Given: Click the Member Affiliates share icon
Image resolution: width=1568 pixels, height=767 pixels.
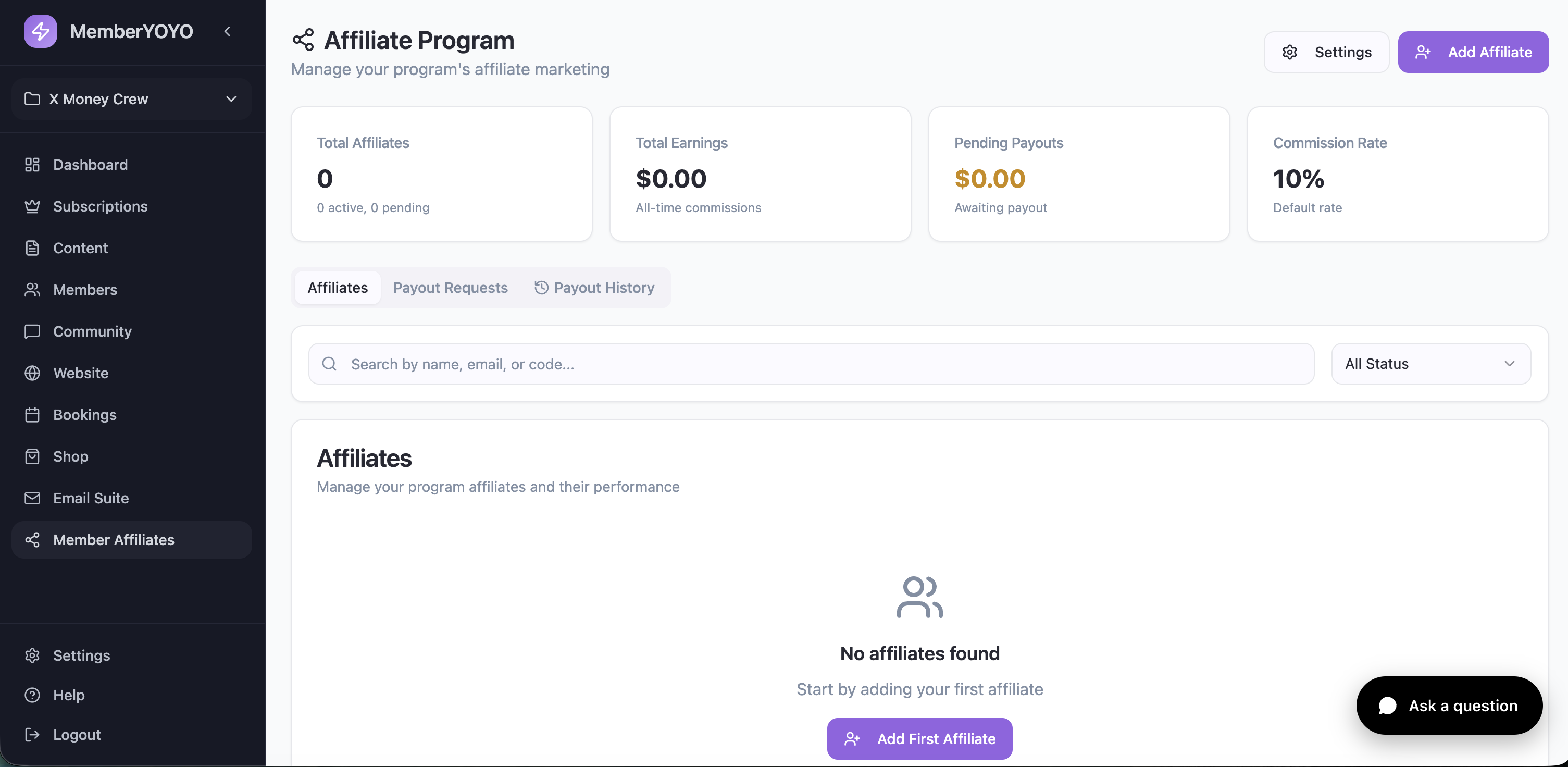Looking at the screenshot, I should click(32, 539).
